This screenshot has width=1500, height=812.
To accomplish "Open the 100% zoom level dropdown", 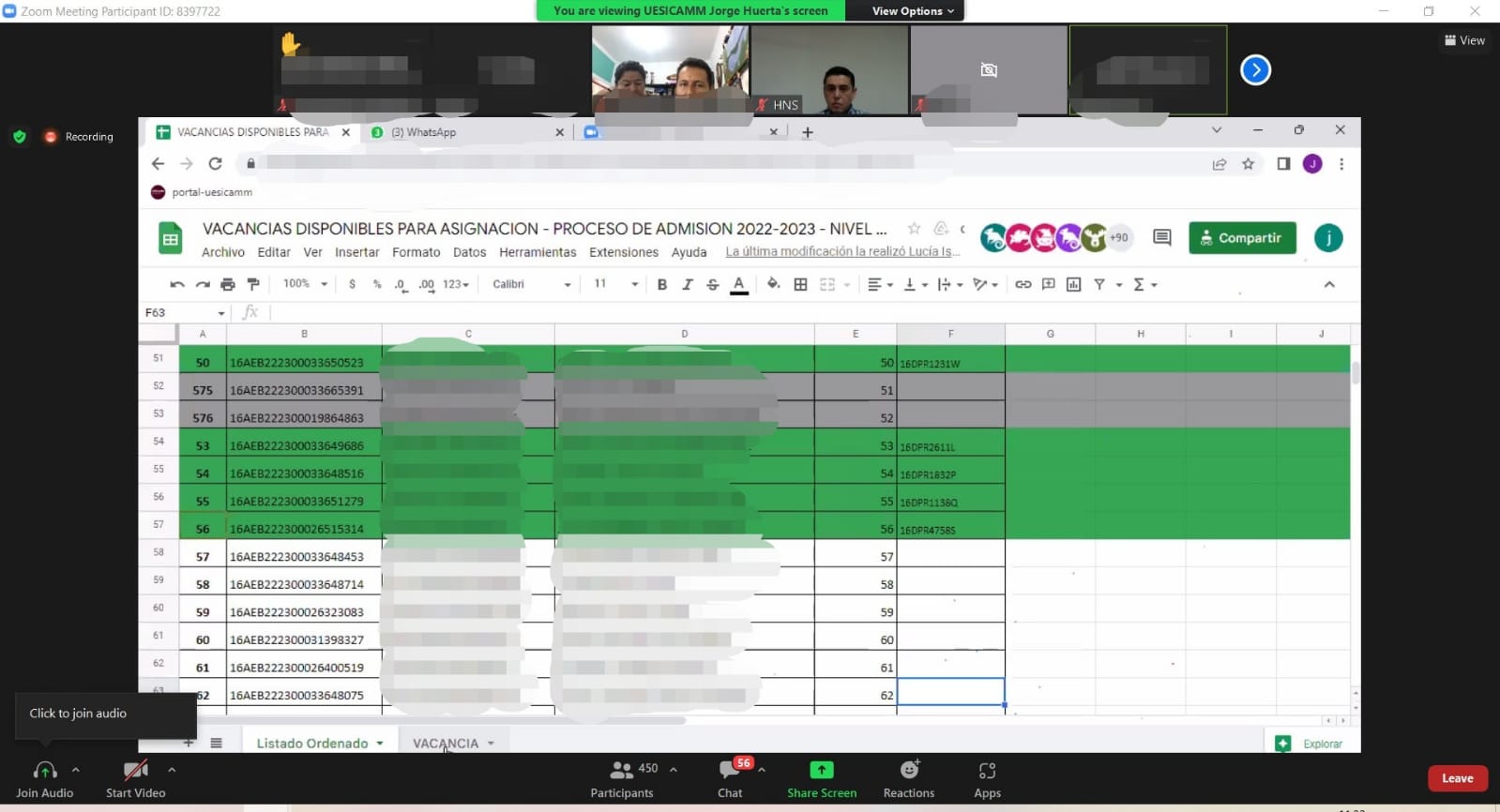I will coord(305,284).
